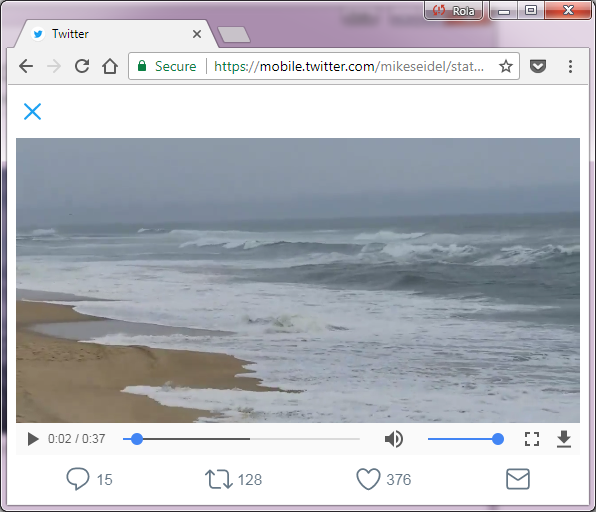The image size is (596, 512).
Task: Click the 0:02 / 0:37 time display
Action: pos(76,439)
